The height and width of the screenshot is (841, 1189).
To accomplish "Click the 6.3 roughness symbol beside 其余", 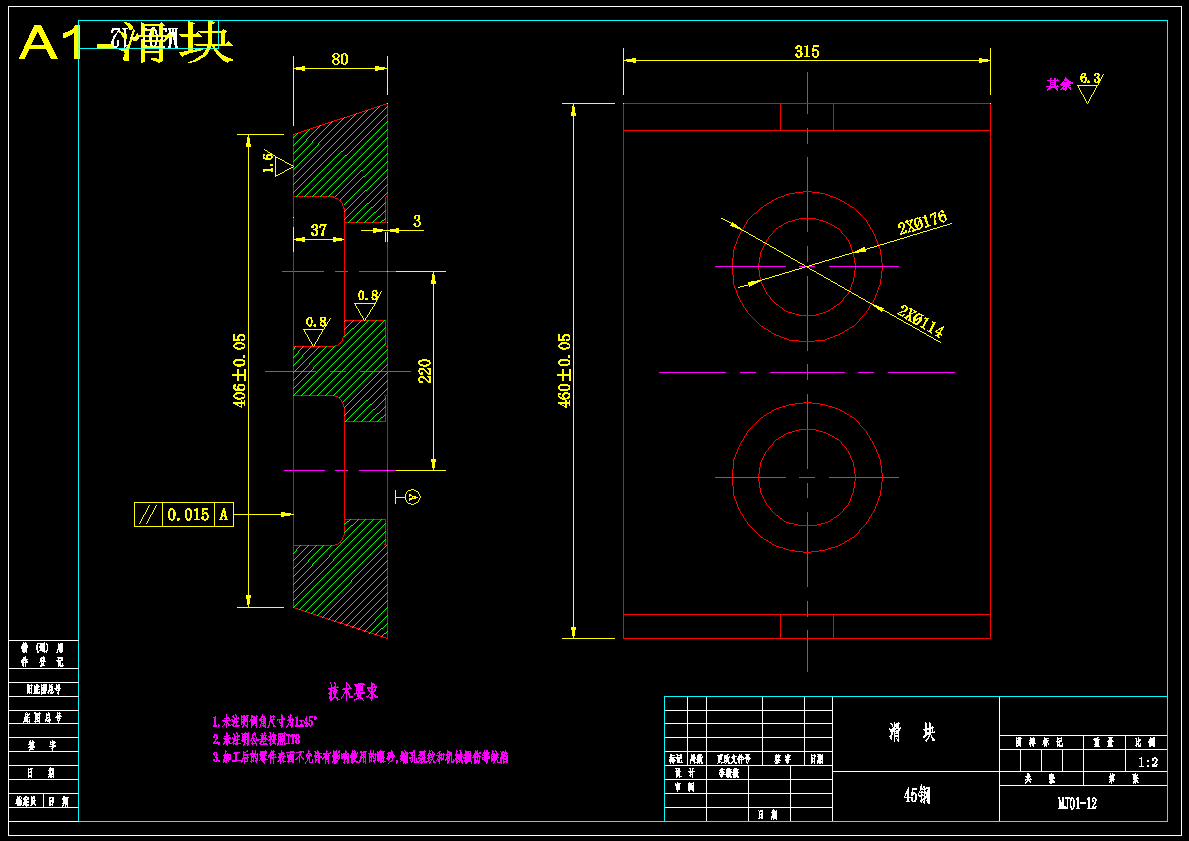I will pyautogui.click(x=1090, y=87).
